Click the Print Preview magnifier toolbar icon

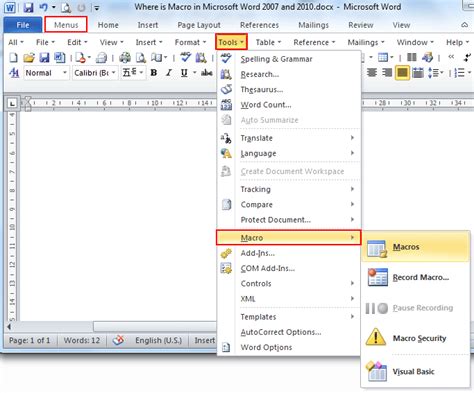click(x=141, y=58)
